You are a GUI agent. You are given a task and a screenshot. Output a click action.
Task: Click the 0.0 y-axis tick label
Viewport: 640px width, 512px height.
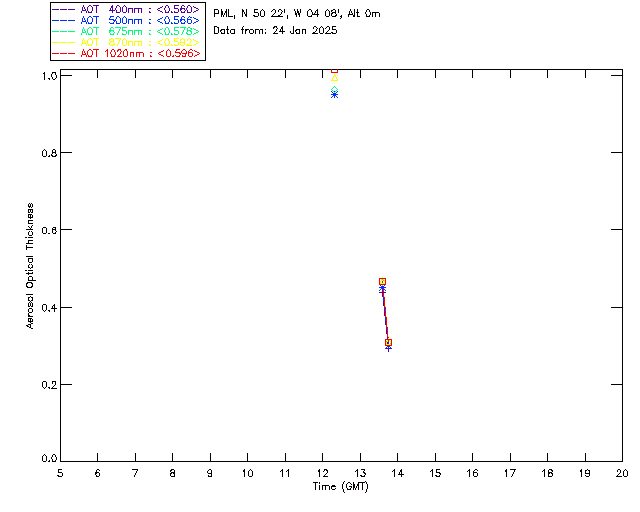49,459
